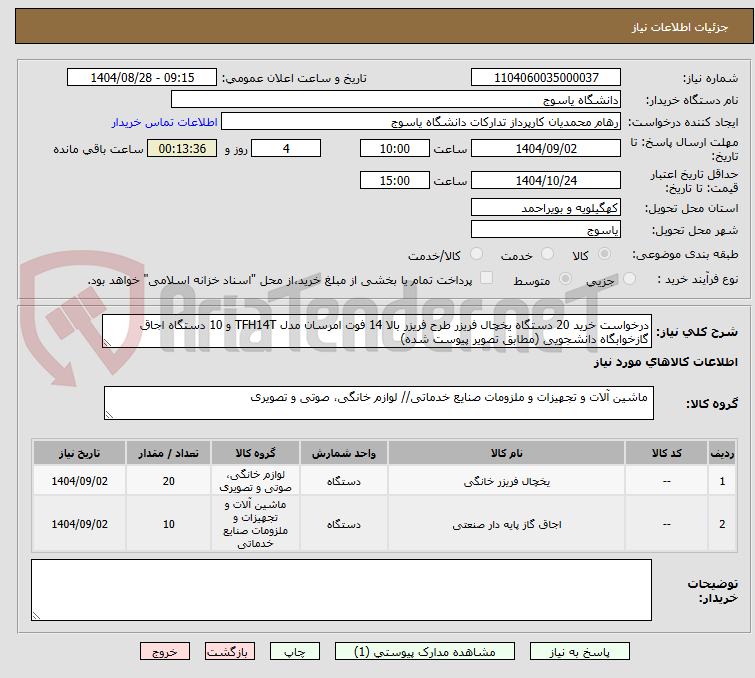Click row number 2 cell
Screen dimensions: 755x678
coord(722,524)
